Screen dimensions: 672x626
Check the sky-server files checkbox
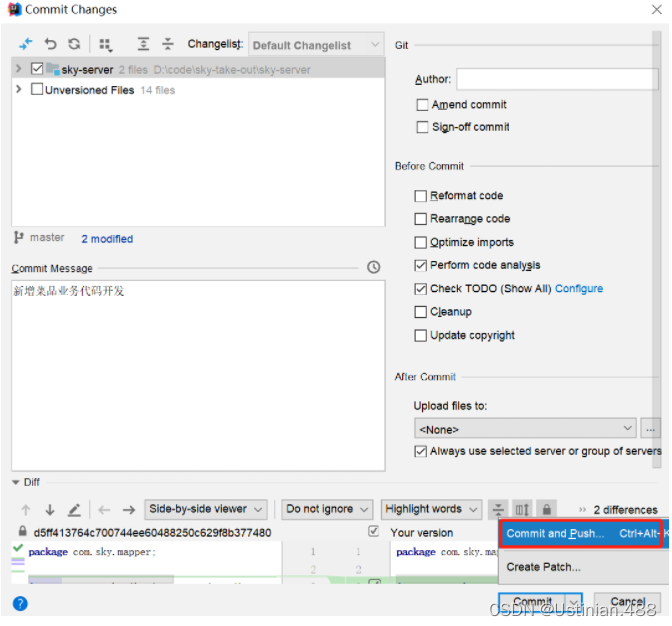point(37,69)
